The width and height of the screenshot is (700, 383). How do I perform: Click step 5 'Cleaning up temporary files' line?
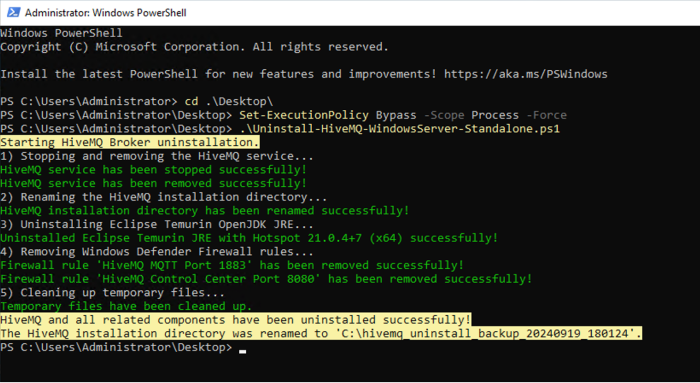[112, 293]
